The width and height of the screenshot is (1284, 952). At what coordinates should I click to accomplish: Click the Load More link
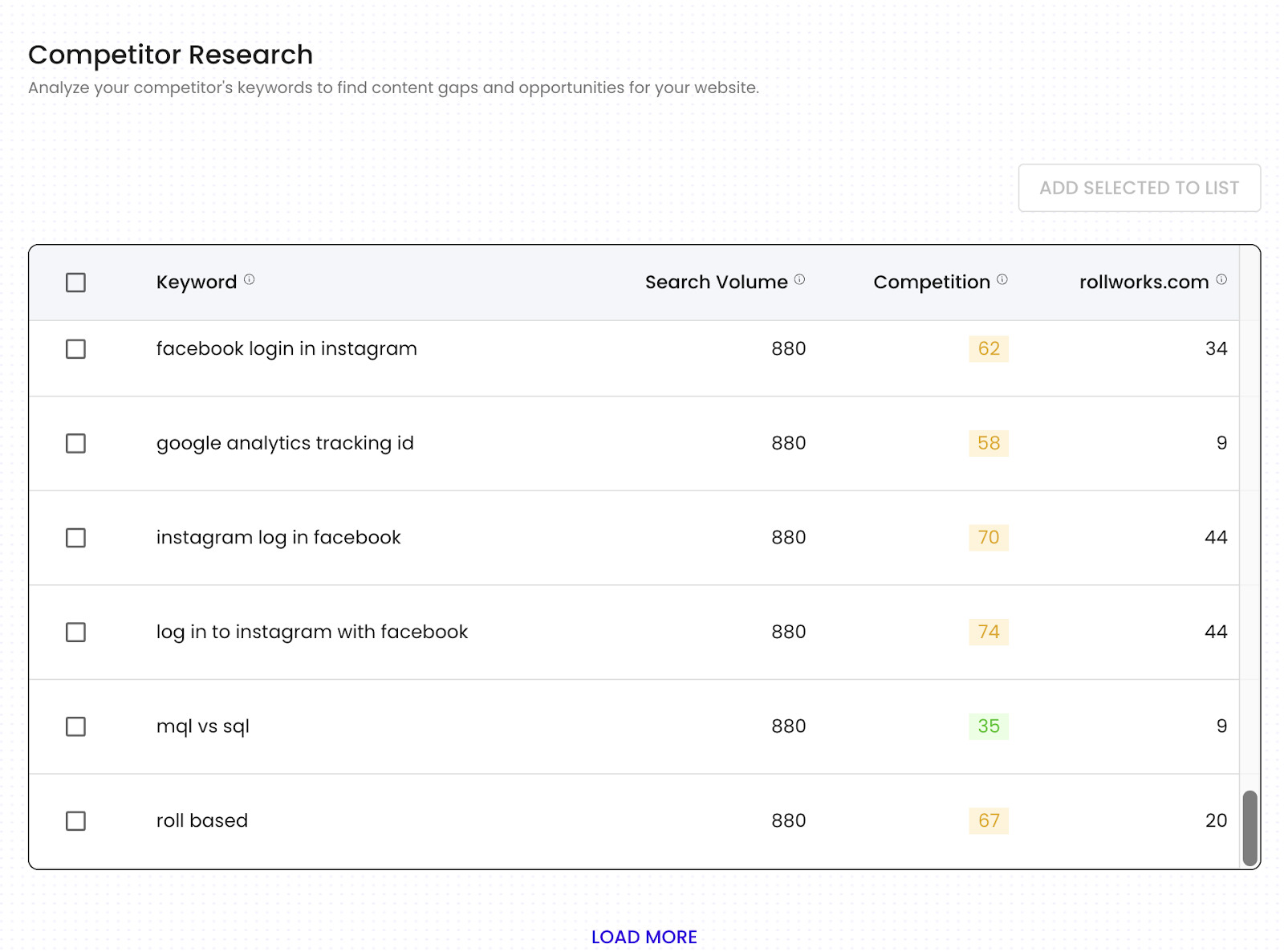point(644,937)
